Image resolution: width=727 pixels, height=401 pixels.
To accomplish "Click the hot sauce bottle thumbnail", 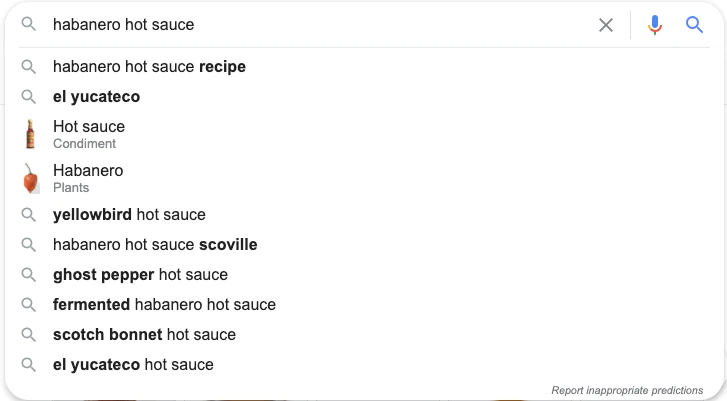I will (x=30, y=134).
